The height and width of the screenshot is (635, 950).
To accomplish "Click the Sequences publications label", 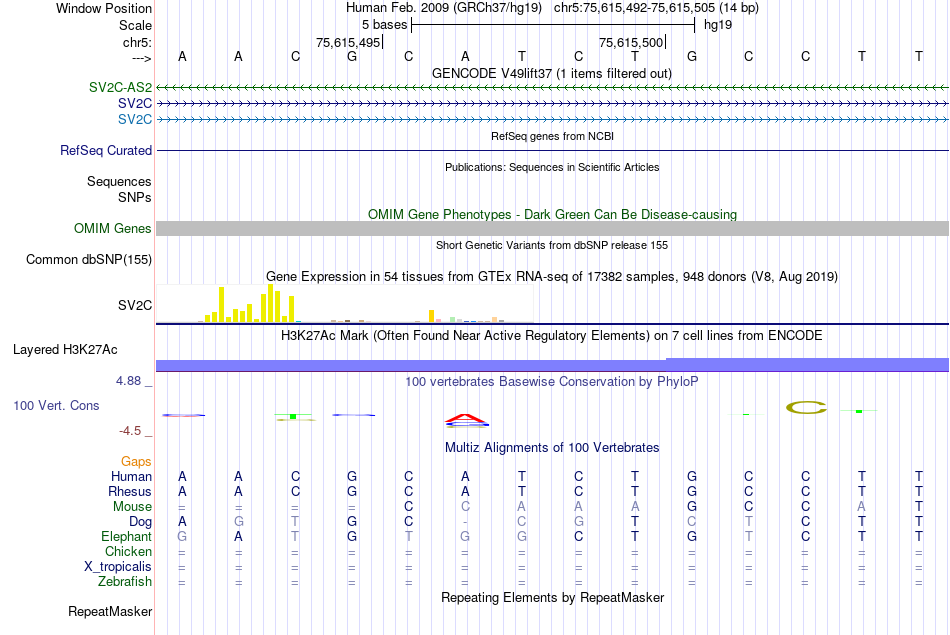I will tap(119, 181).
